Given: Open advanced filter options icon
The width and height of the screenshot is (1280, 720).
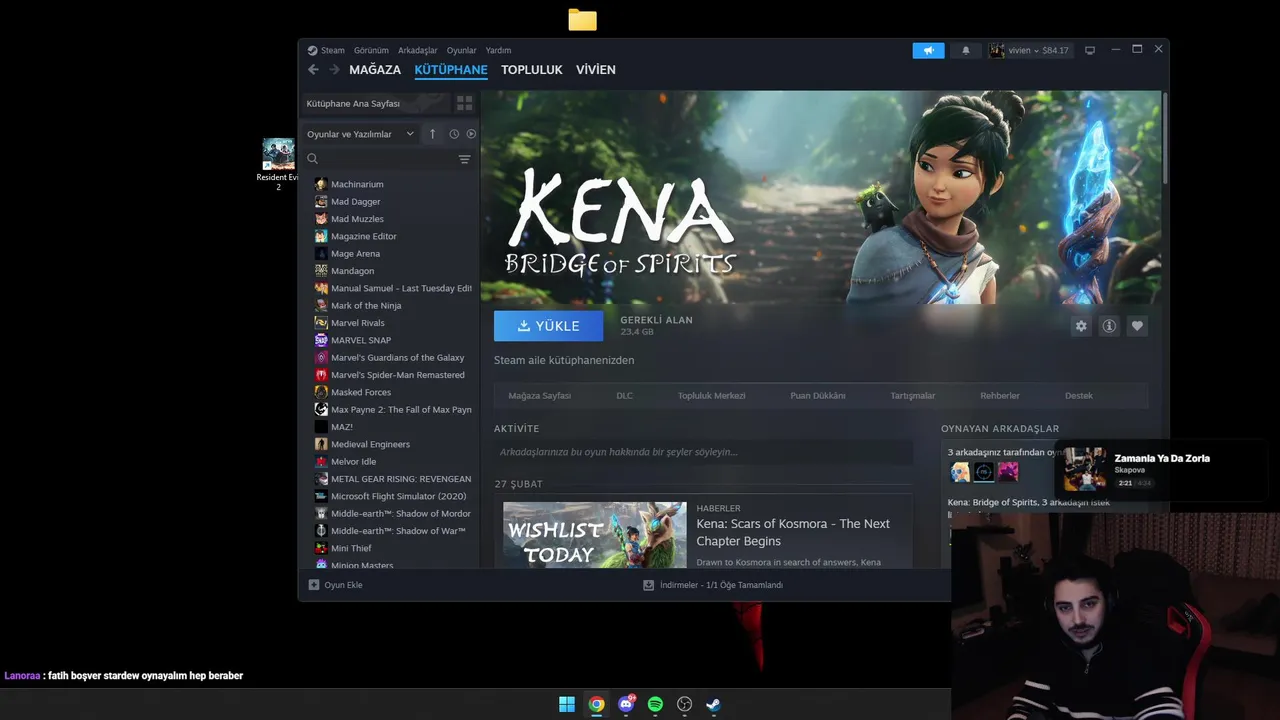Looking at the screenshot, I should click(x=464, y=159).
